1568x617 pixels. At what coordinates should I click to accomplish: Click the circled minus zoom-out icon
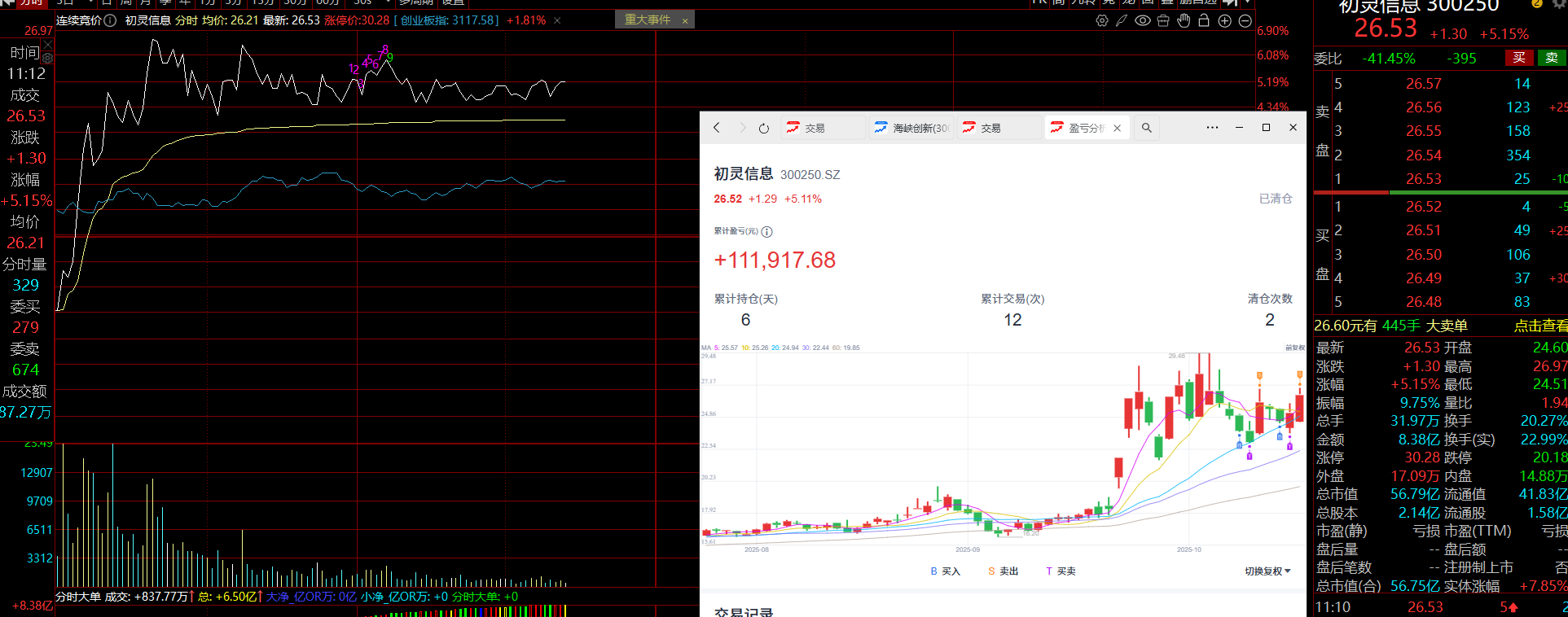[x=1245, y=20]
